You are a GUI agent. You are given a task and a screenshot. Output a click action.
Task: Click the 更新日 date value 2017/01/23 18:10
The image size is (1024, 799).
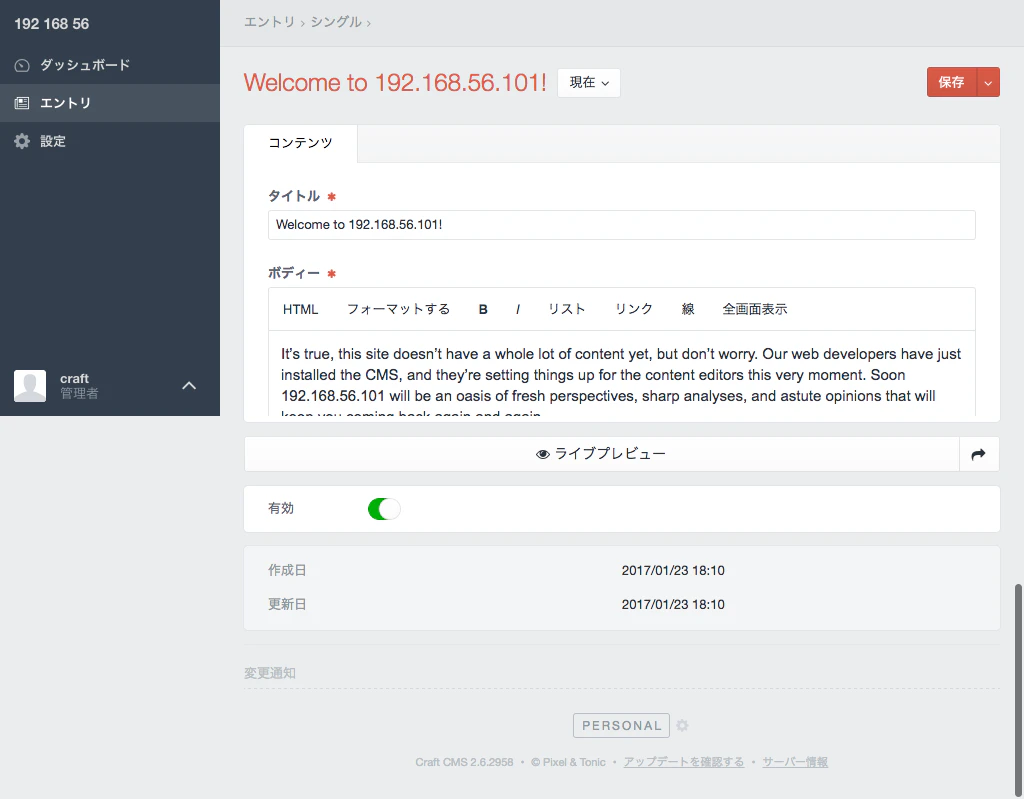(673, 604)
